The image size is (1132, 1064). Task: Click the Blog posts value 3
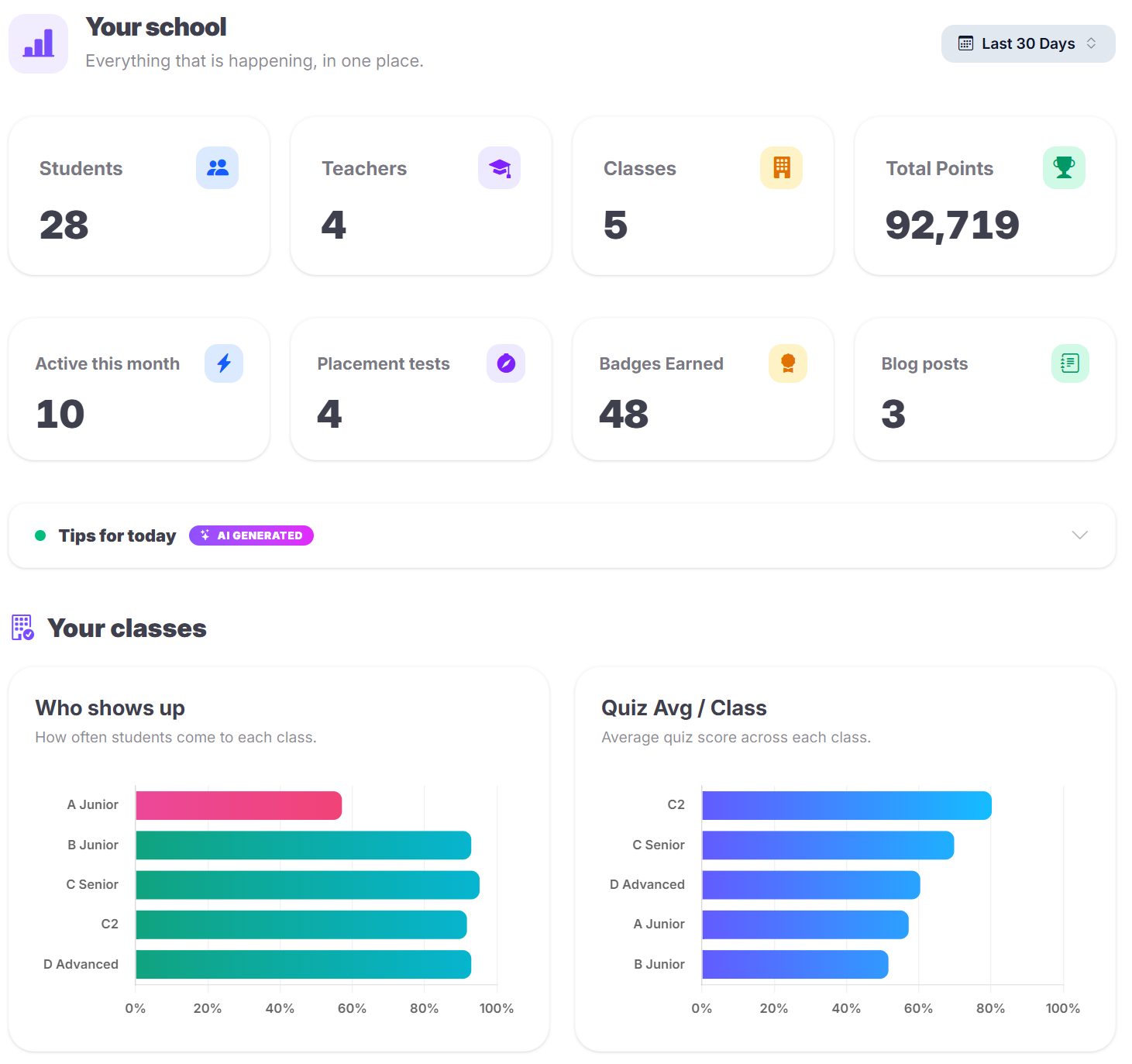tap(893, 414)
